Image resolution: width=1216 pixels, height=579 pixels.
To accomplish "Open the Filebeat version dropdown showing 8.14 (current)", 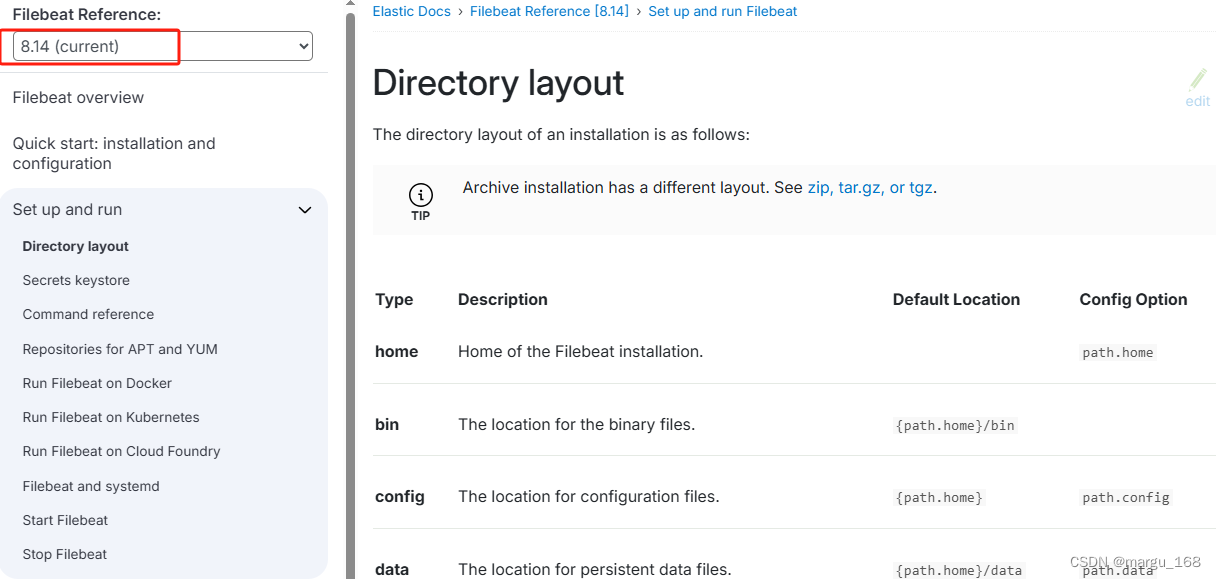I will 163,46.
